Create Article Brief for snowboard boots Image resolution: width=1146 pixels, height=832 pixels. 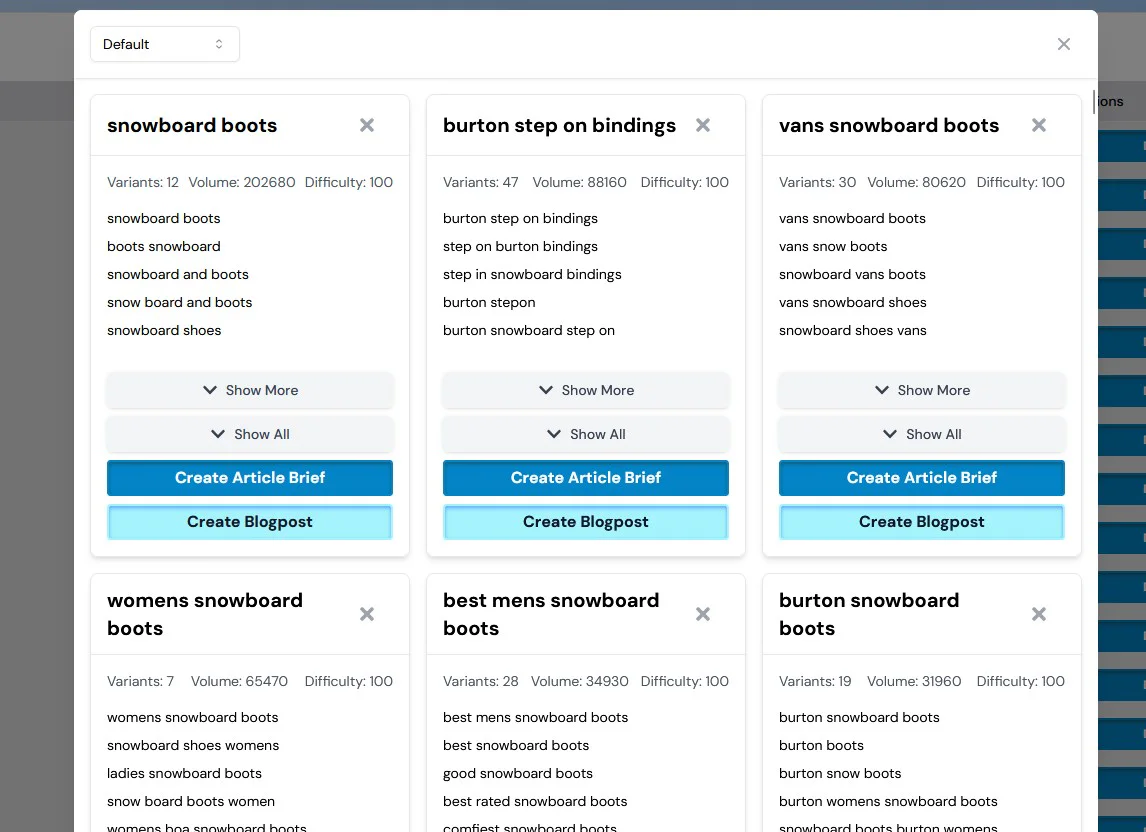click(250, 478)
